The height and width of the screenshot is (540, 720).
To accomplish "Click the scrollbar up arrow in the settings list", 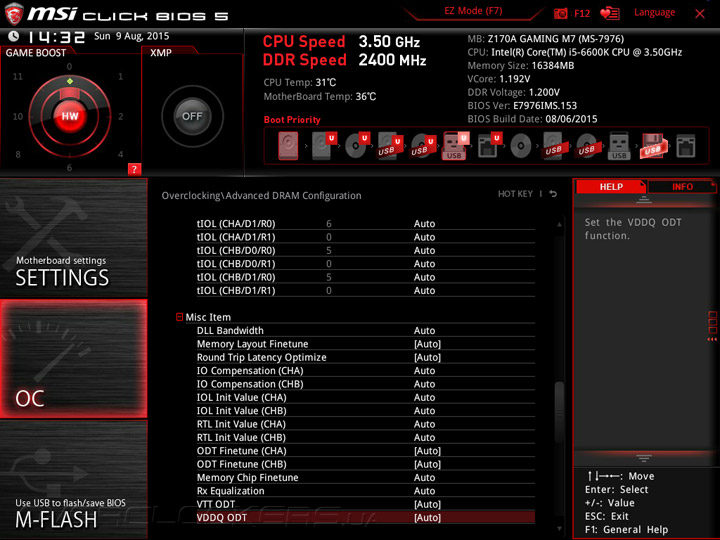I will point(559,225).
